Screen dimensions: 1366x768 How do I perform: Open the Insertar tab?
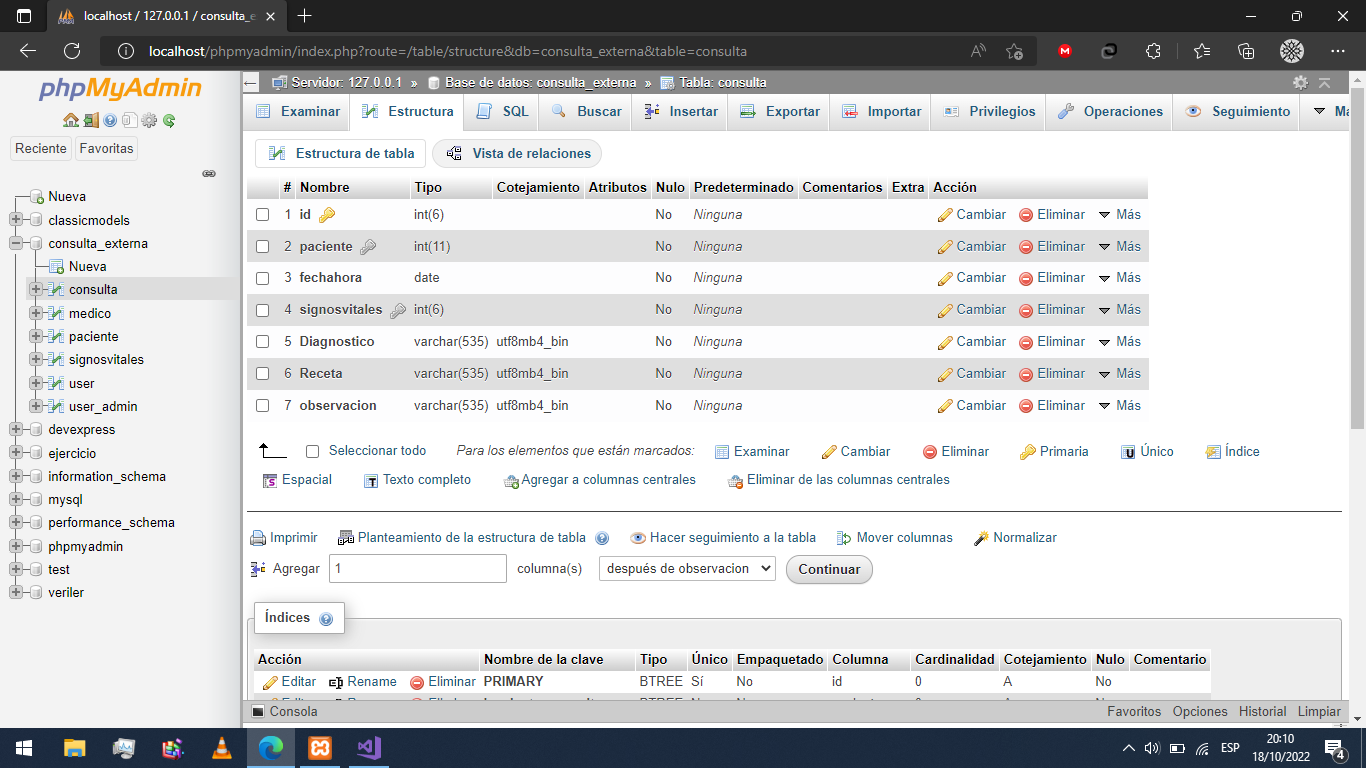tap(681, 112)
